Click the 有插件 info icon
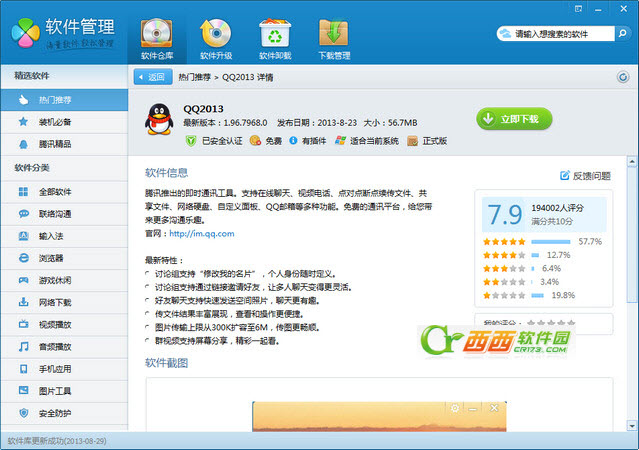639x450 pixels. click(x=293, y=140)
